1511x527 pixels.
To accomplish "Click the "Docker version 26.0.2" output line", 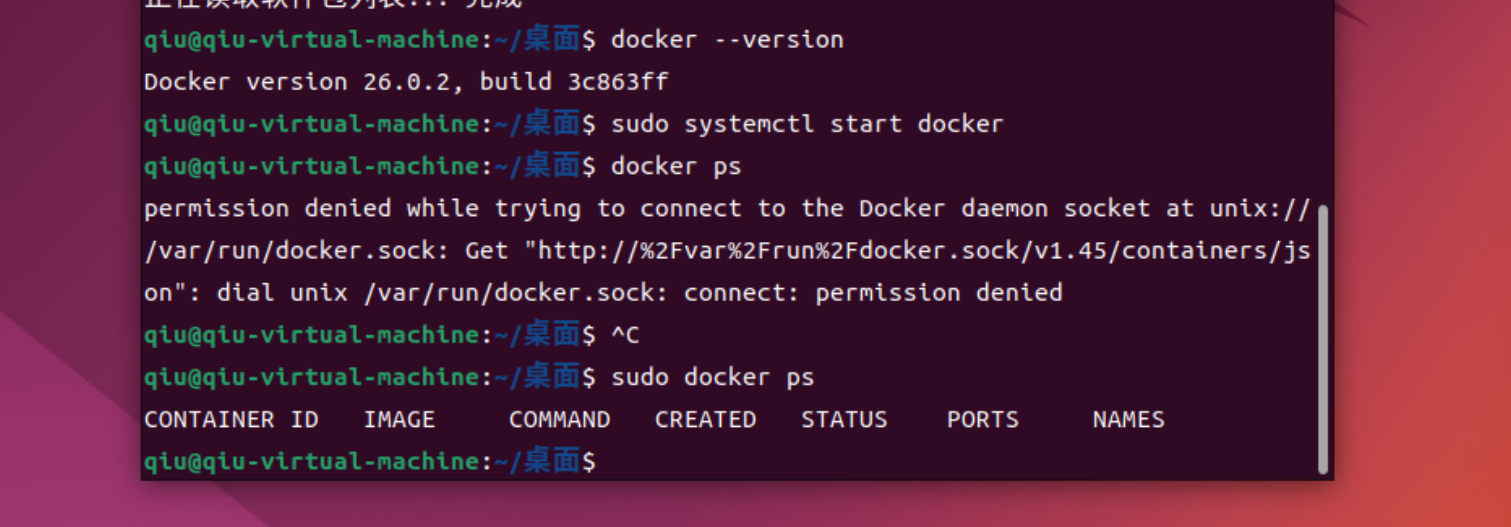I will click(x=297, y=82).
